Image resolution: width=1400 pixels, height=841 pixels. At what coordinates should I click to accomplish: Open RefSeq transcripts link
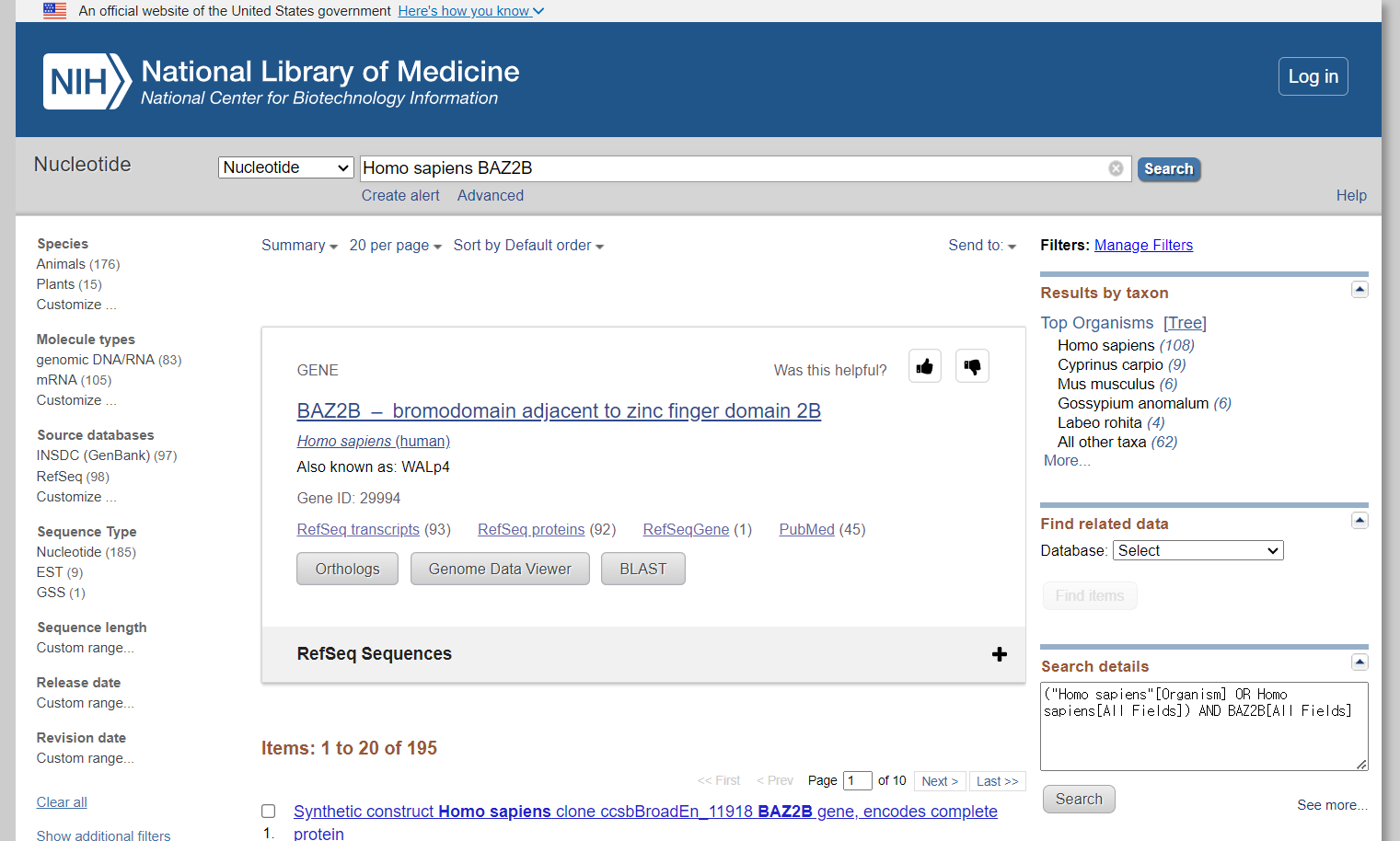click(358, 530)
